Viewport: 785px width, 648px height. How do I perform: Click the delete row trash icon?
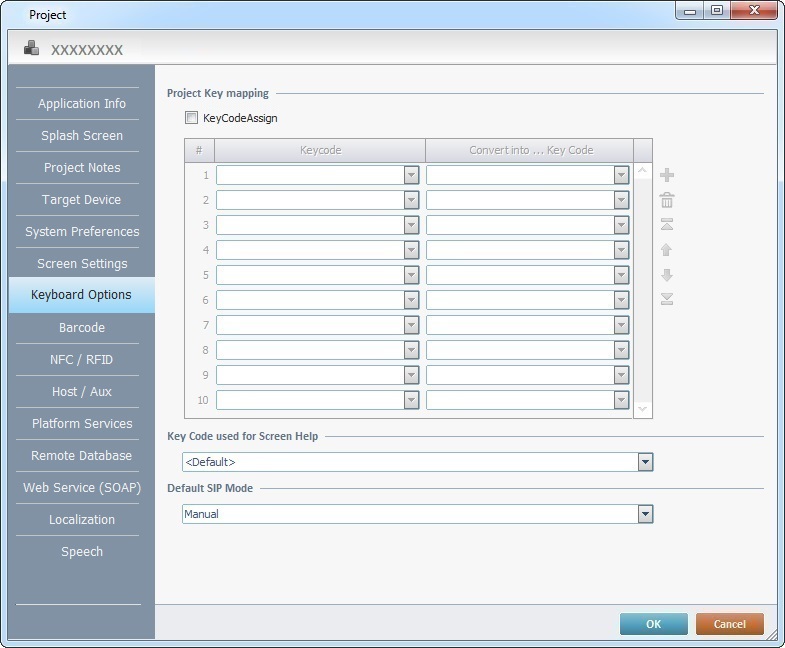pyautogui.click(x=667, y=200)
